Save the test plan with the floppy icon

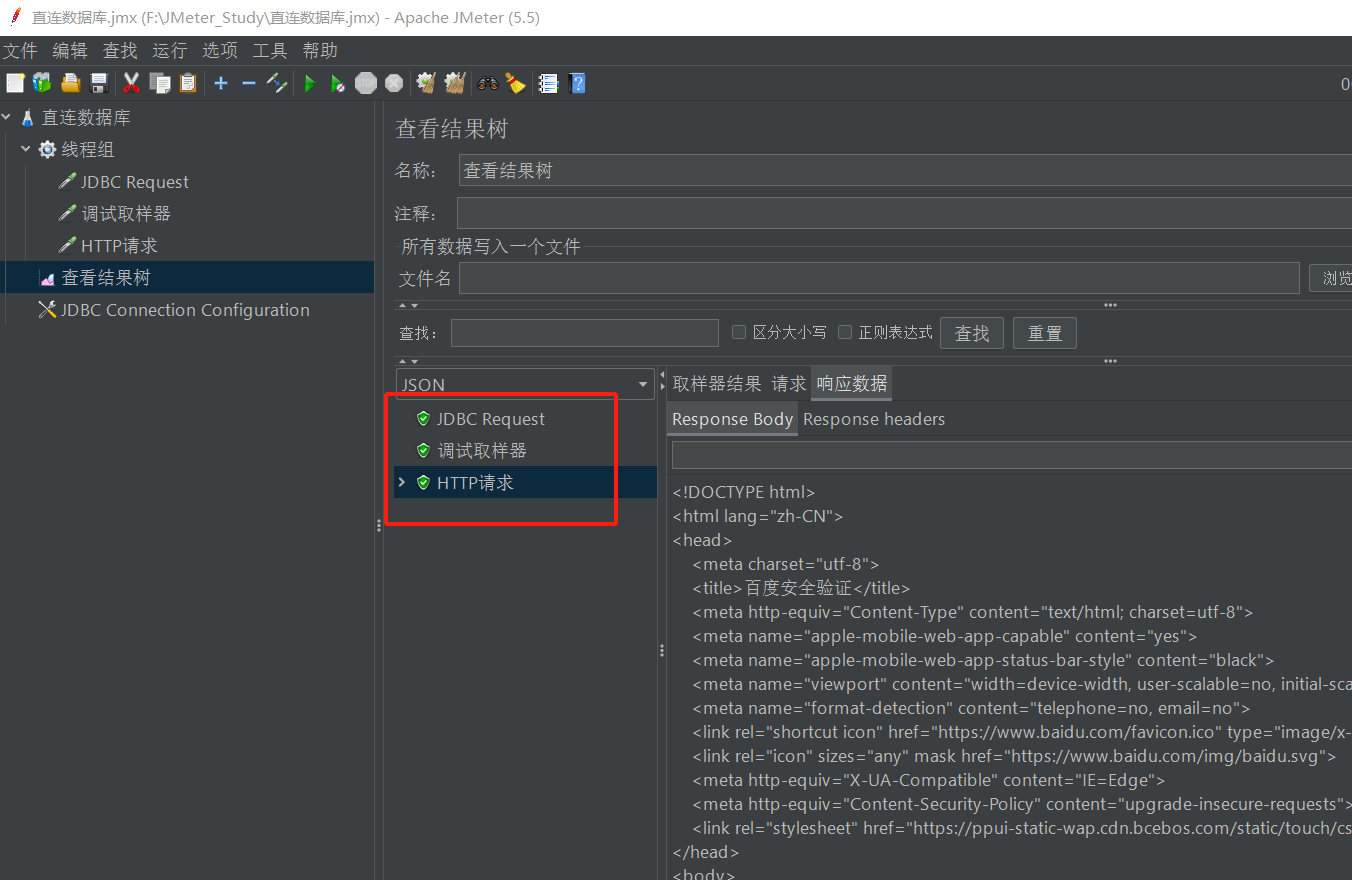(x=99, y=84)
